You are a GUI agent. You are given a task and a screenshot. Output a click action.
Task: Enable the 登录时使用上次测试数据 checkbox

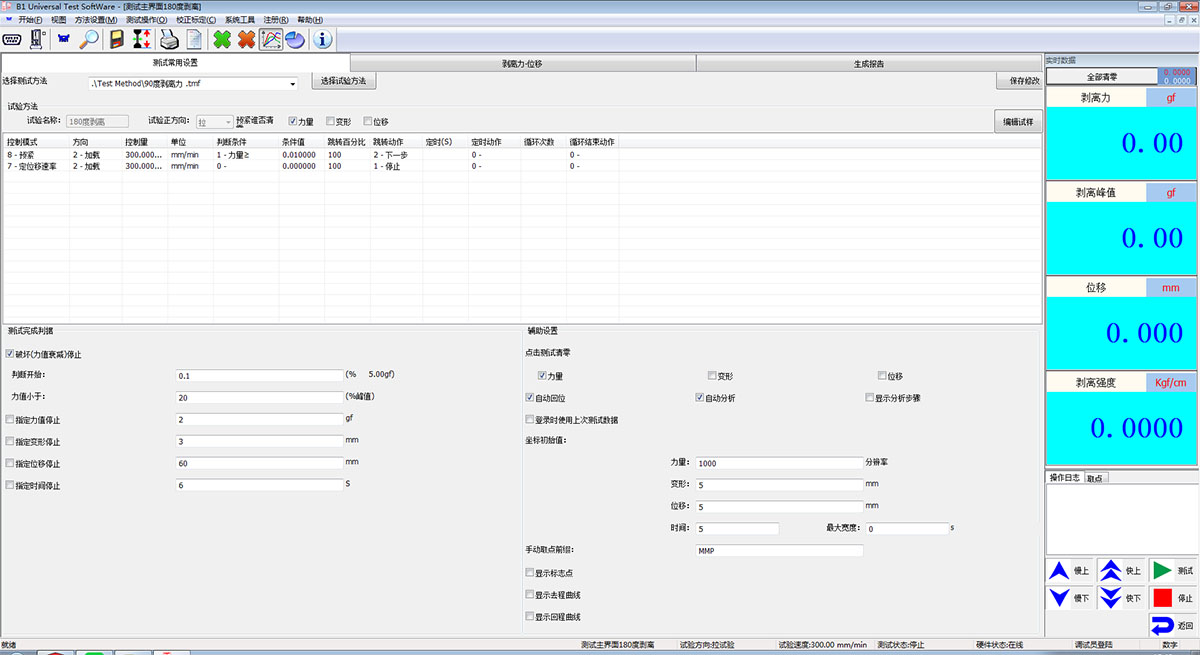[x=530, y=420]
